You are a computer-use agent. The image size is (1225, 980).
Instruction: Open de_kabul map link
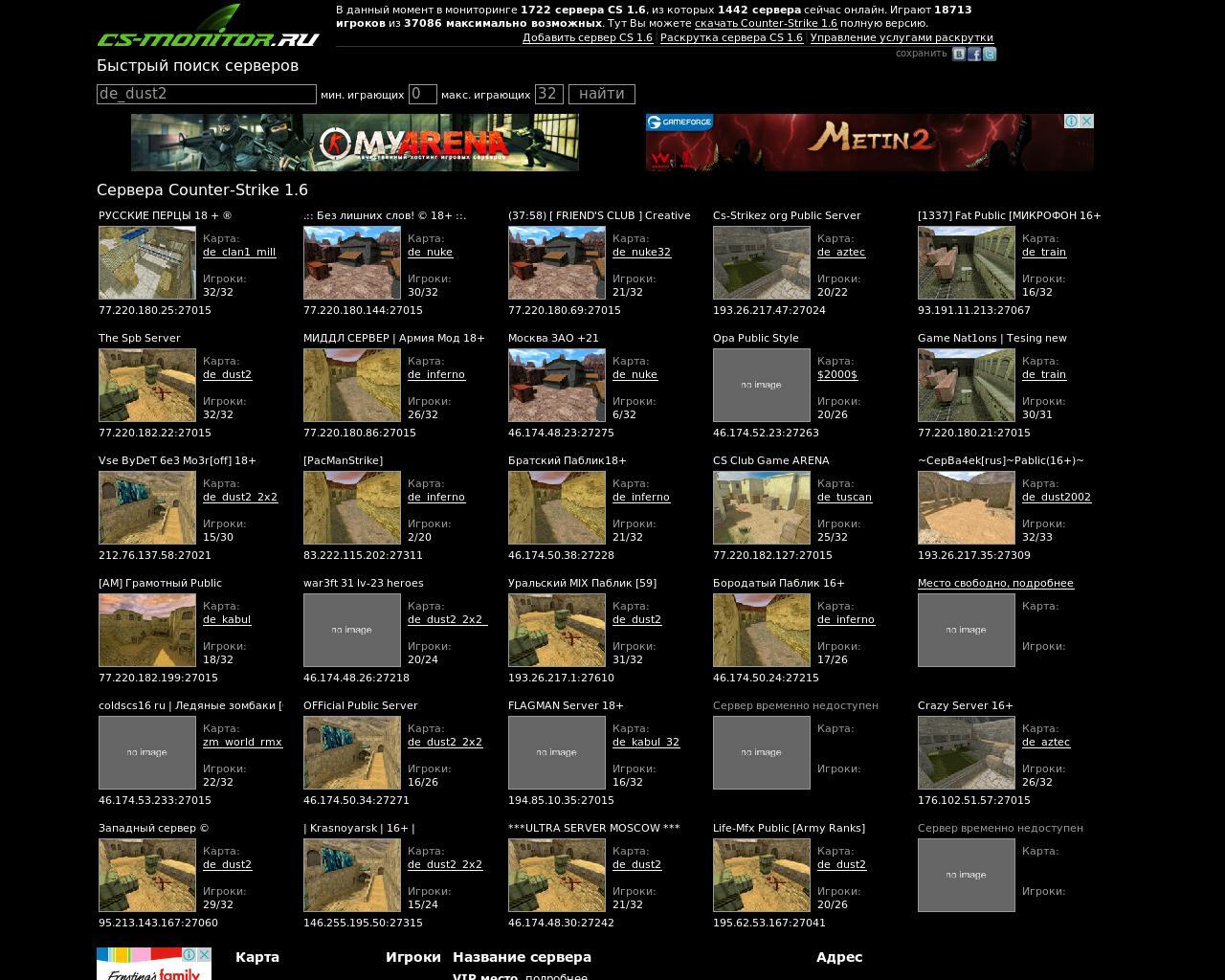click(227, 619)
